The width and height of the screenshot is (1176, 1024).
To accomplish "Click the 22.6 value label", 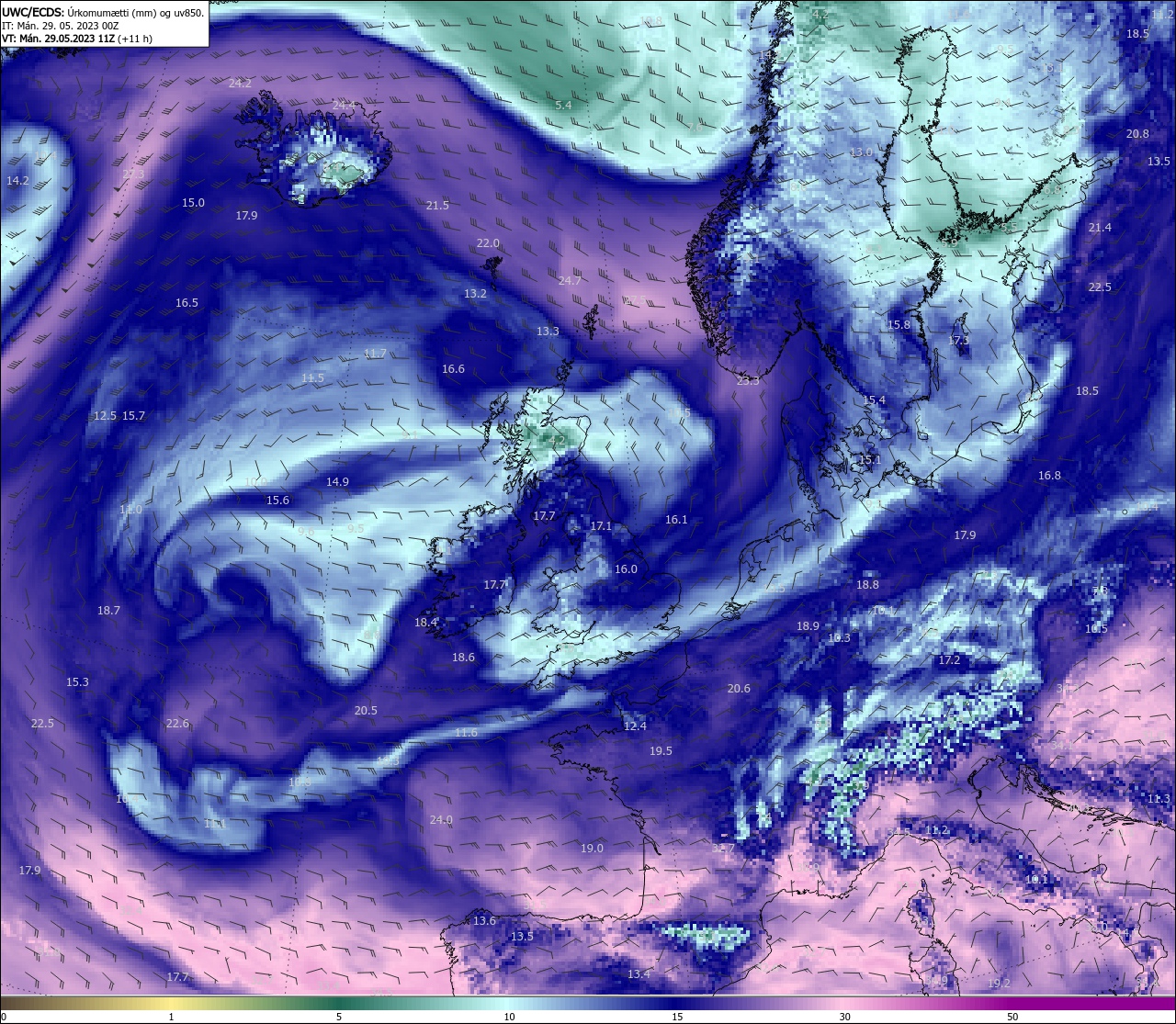I will 177,724.
